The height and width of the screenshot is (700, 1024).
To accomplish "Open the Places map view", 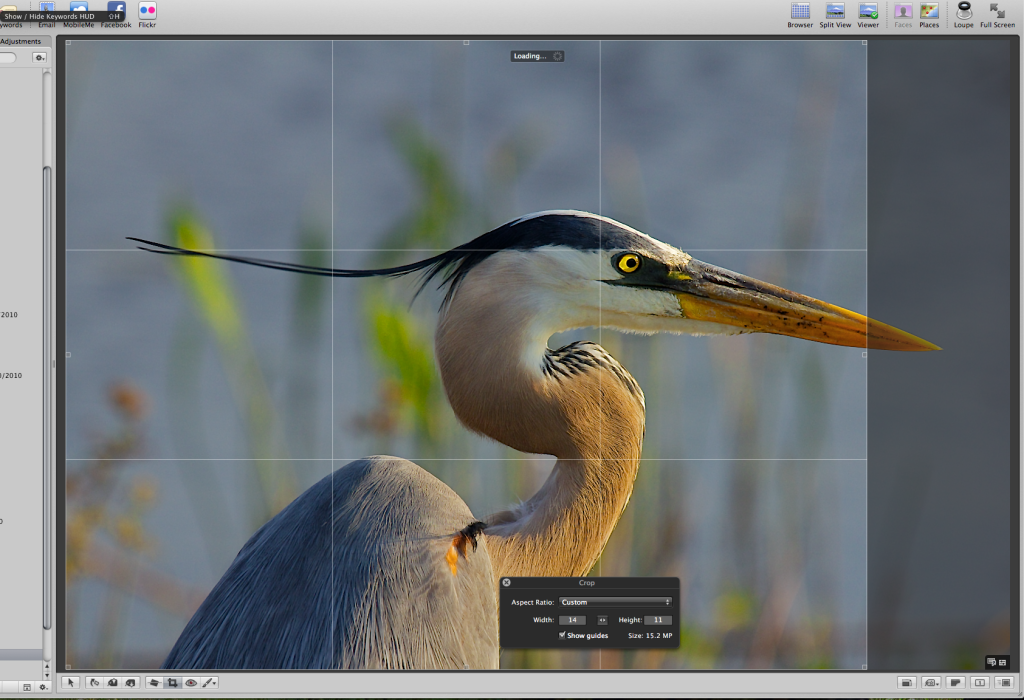I will (x=929, y=12).
